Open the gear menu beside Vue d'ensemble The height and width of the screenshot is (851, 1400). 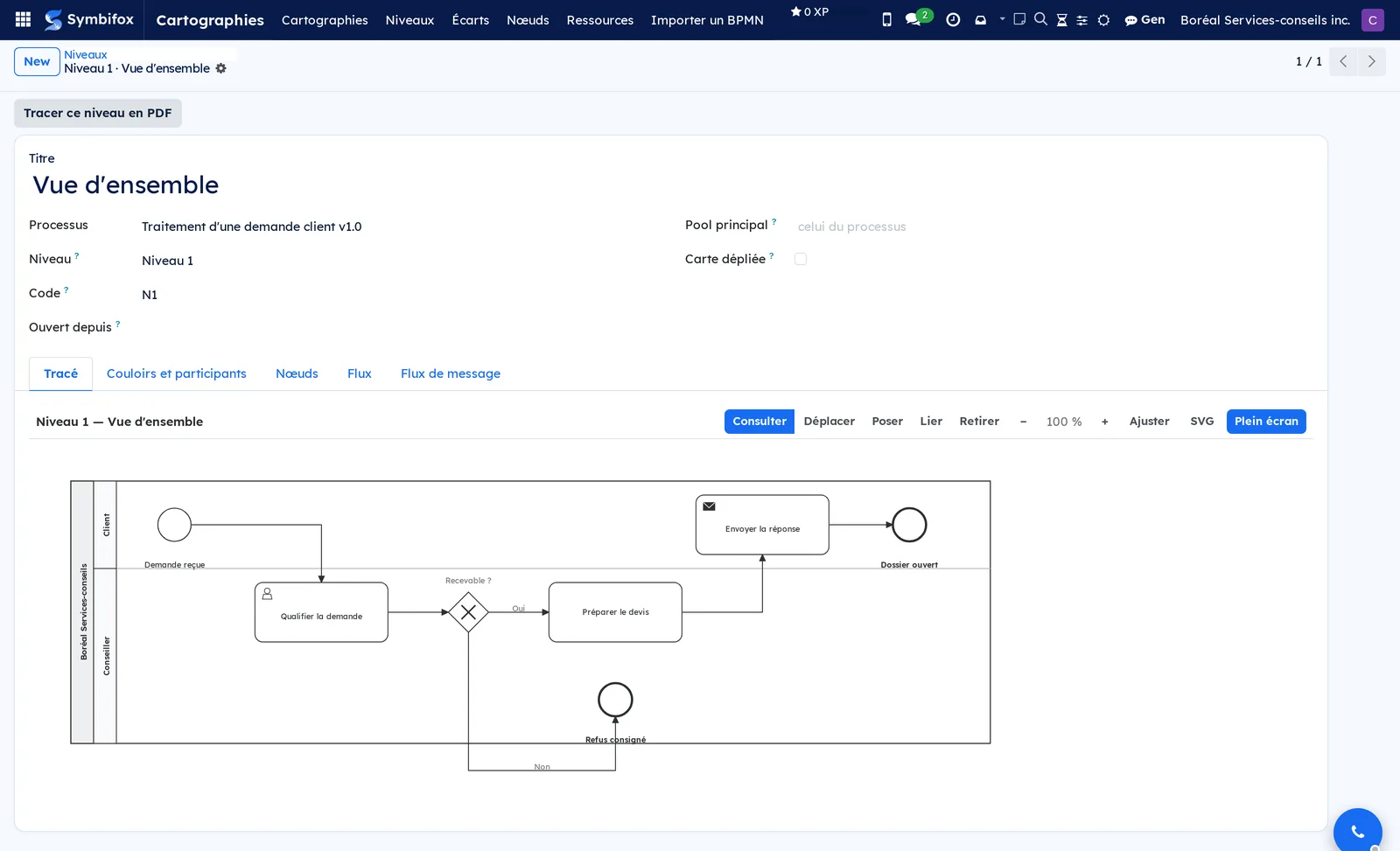click(220, 68)
